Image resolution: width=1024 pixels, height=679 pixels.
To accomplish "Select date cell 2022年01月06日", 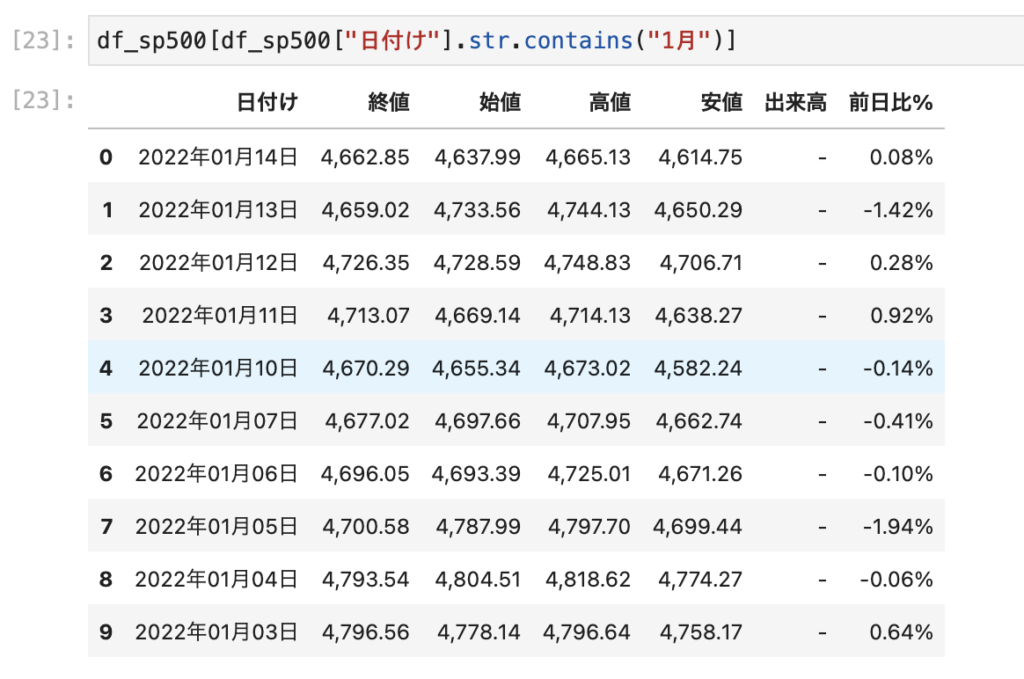I will tap(216, 474).
